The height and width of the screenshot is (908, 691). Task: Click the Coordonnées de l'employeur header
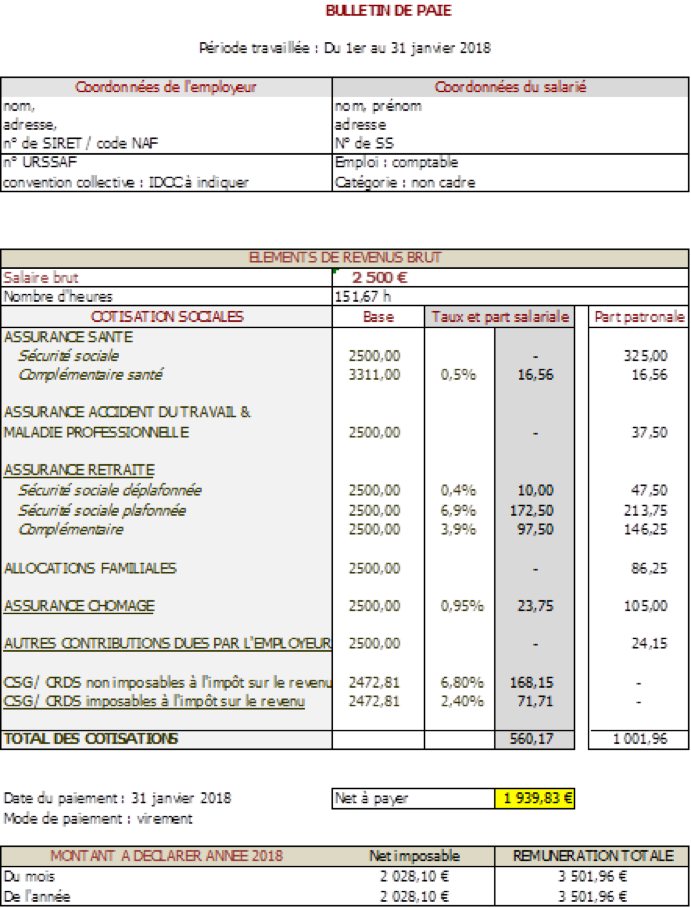pyautogui.click(x=166, y=87)
